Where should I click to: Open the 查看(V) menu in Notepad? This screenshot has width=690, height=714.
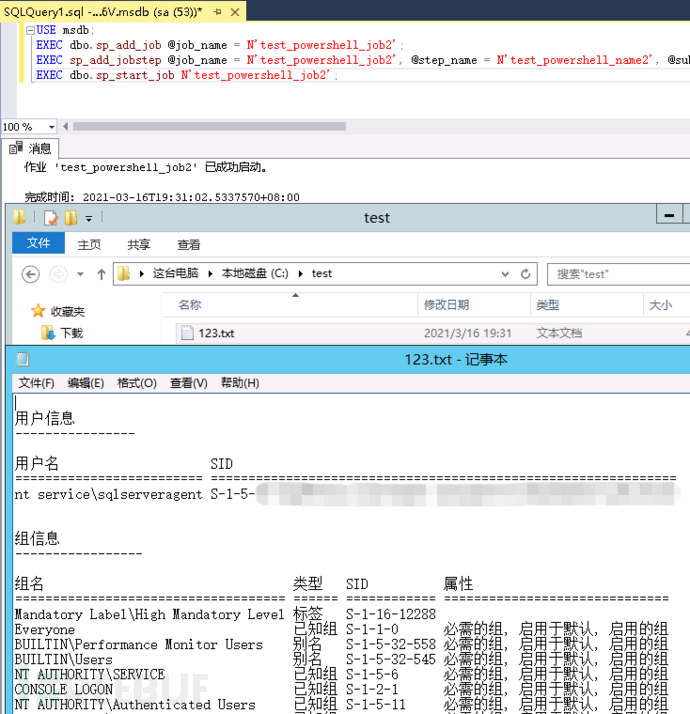(189, 383)
